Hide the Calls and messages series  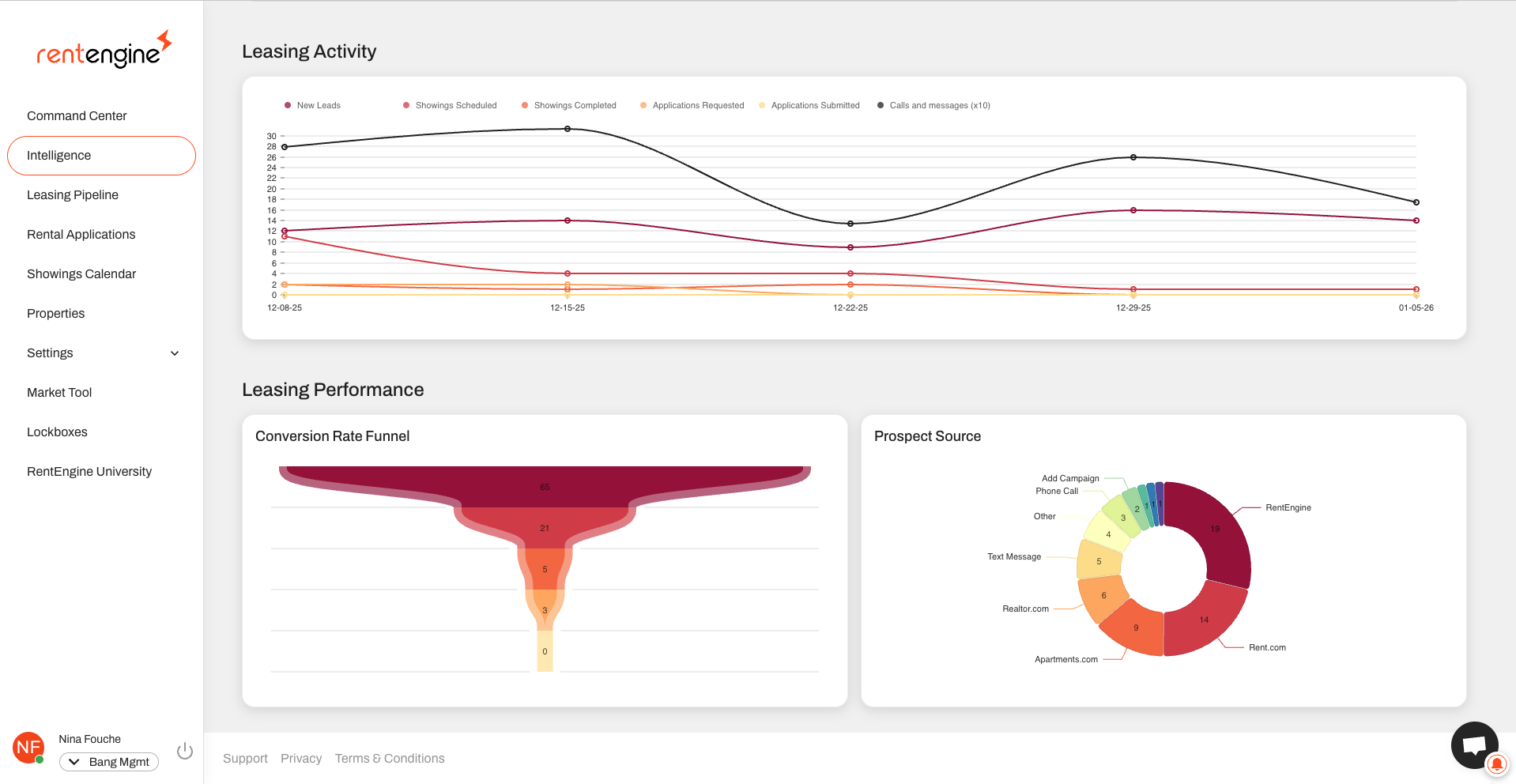click(933, 105)
